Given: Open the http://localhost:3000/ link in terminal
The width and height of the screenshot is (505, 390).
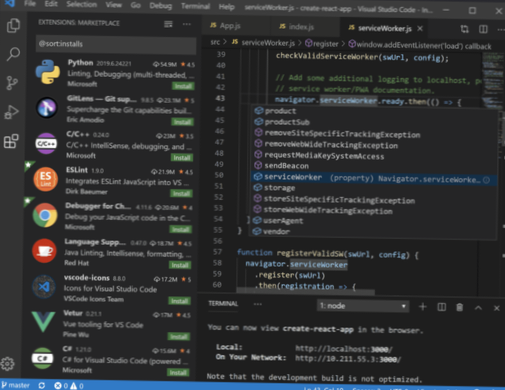Looking at the screenshot, I should tap(343, 349).
